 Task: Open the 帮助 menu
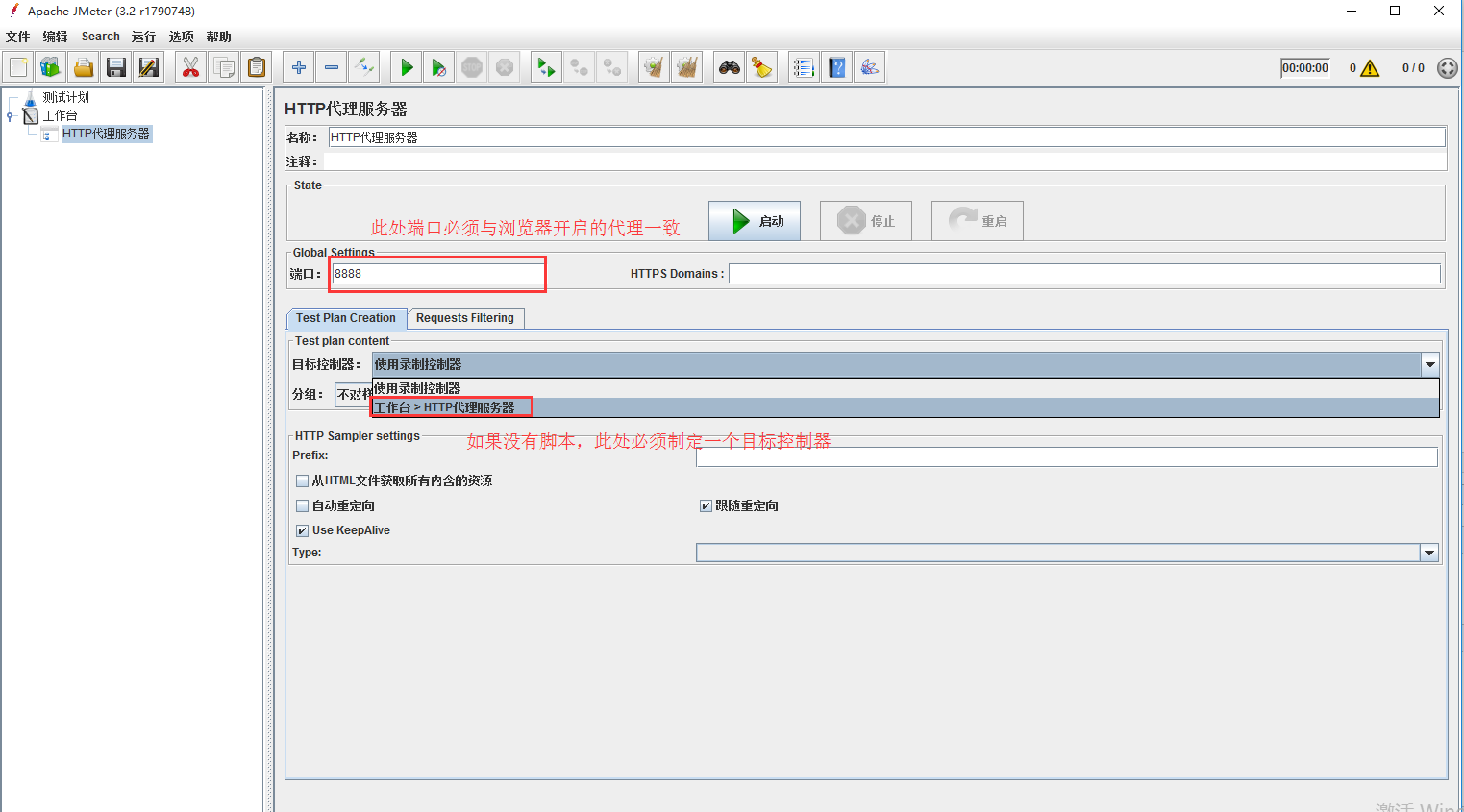218,37
